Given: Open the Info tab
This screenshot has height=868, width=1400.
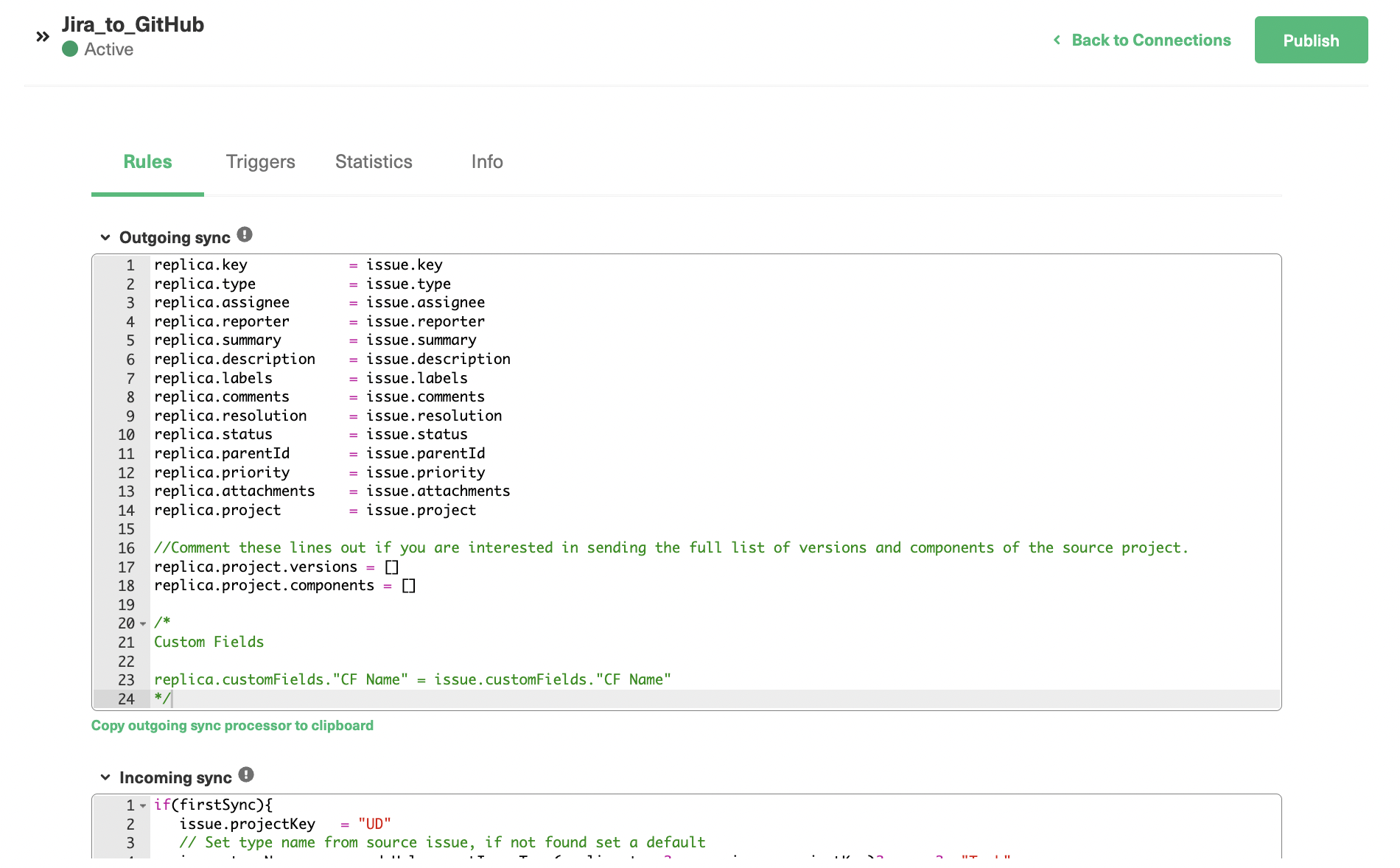Looking at the screenshot, I should click(x=487, y=161).
